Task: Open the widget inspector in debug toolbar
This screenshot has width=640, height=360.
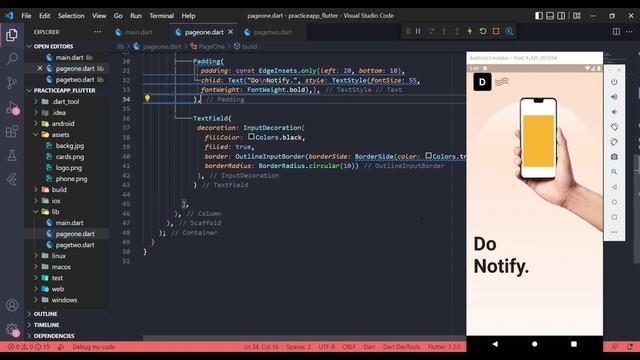Action: pyautogui.click(x=509, y=31)
